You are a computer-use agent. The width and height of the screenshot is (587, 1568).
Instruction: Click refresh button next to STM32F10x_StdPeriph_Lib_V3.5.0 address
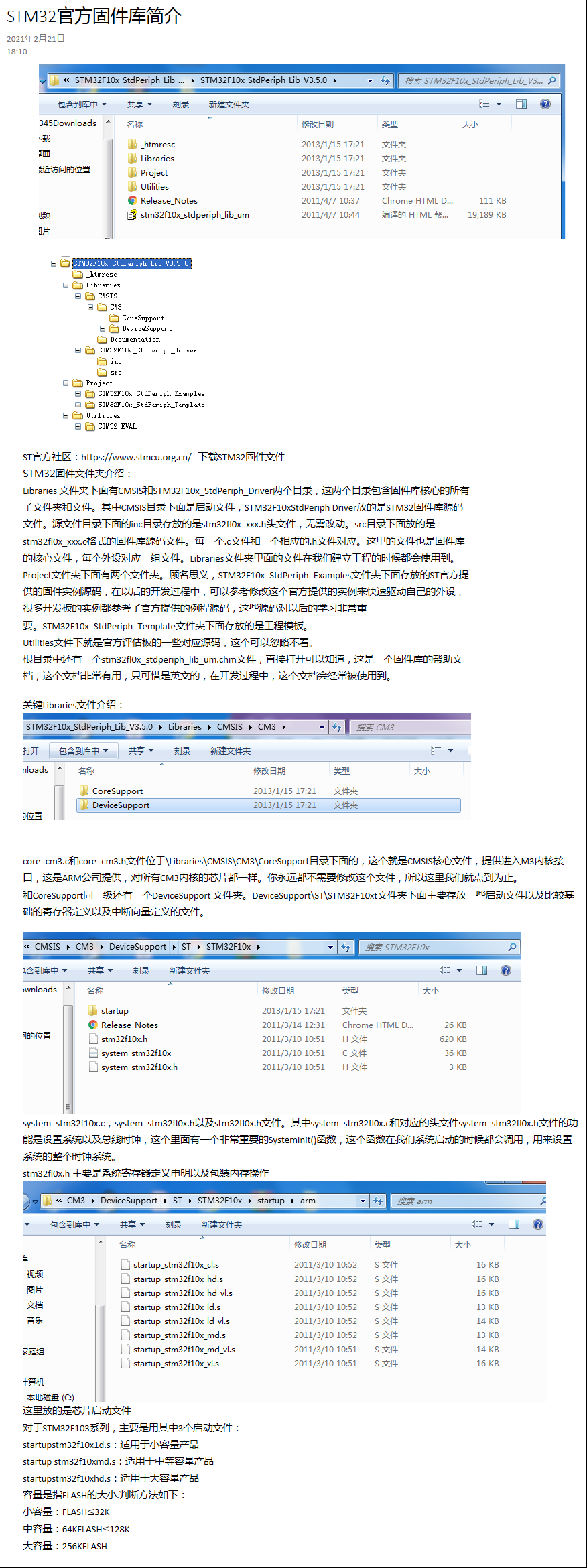385,80
